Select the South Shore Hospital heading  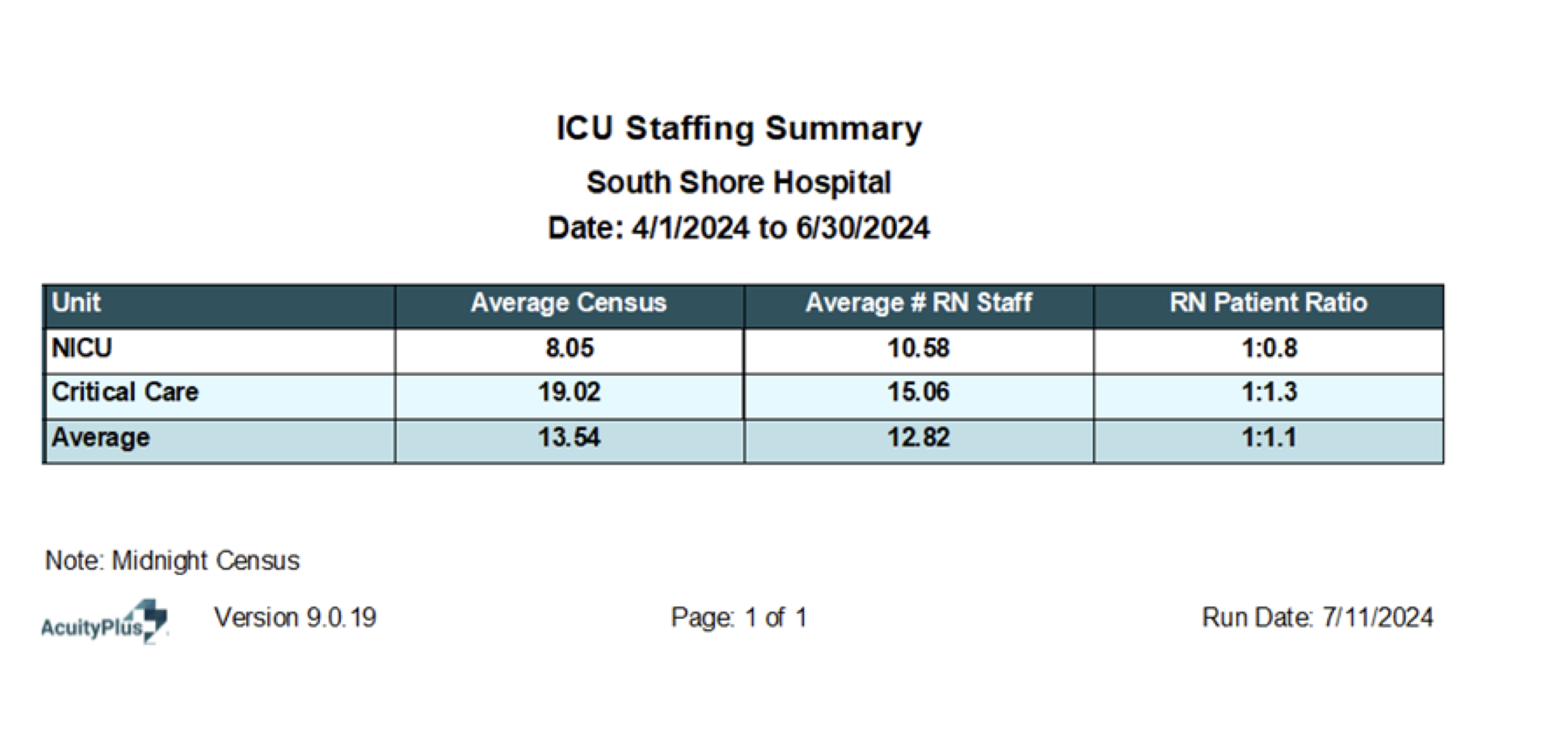point(738,183)
